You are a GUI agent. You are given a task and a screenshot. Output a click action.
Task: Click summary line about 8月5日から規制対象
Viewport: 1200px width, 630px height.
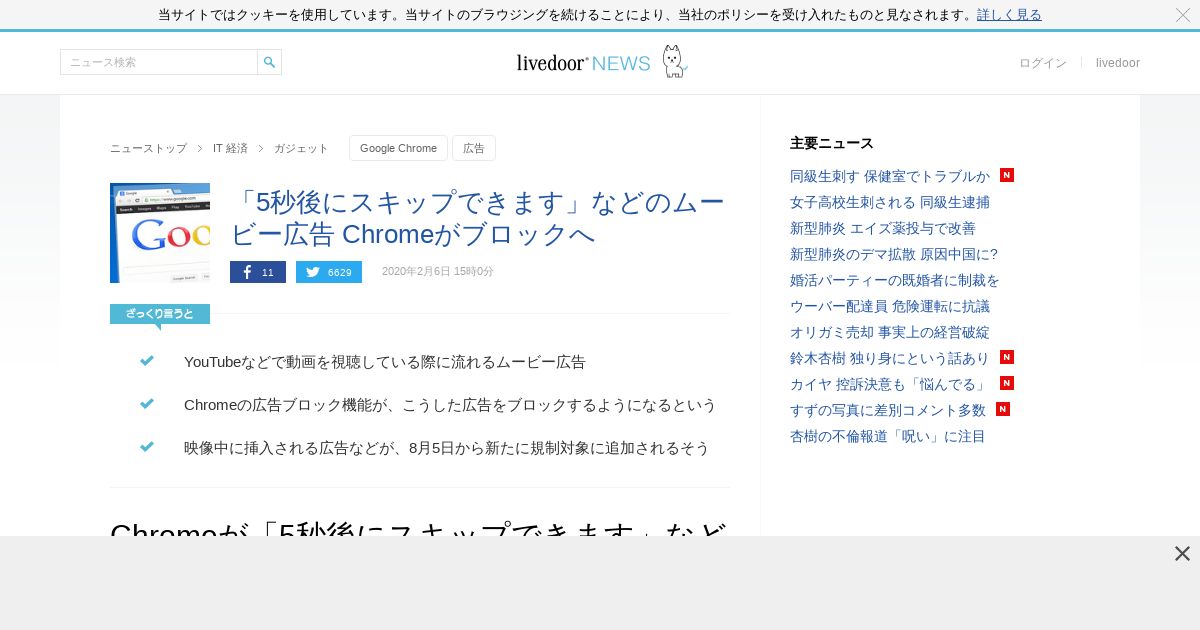[x=447, y=448]
